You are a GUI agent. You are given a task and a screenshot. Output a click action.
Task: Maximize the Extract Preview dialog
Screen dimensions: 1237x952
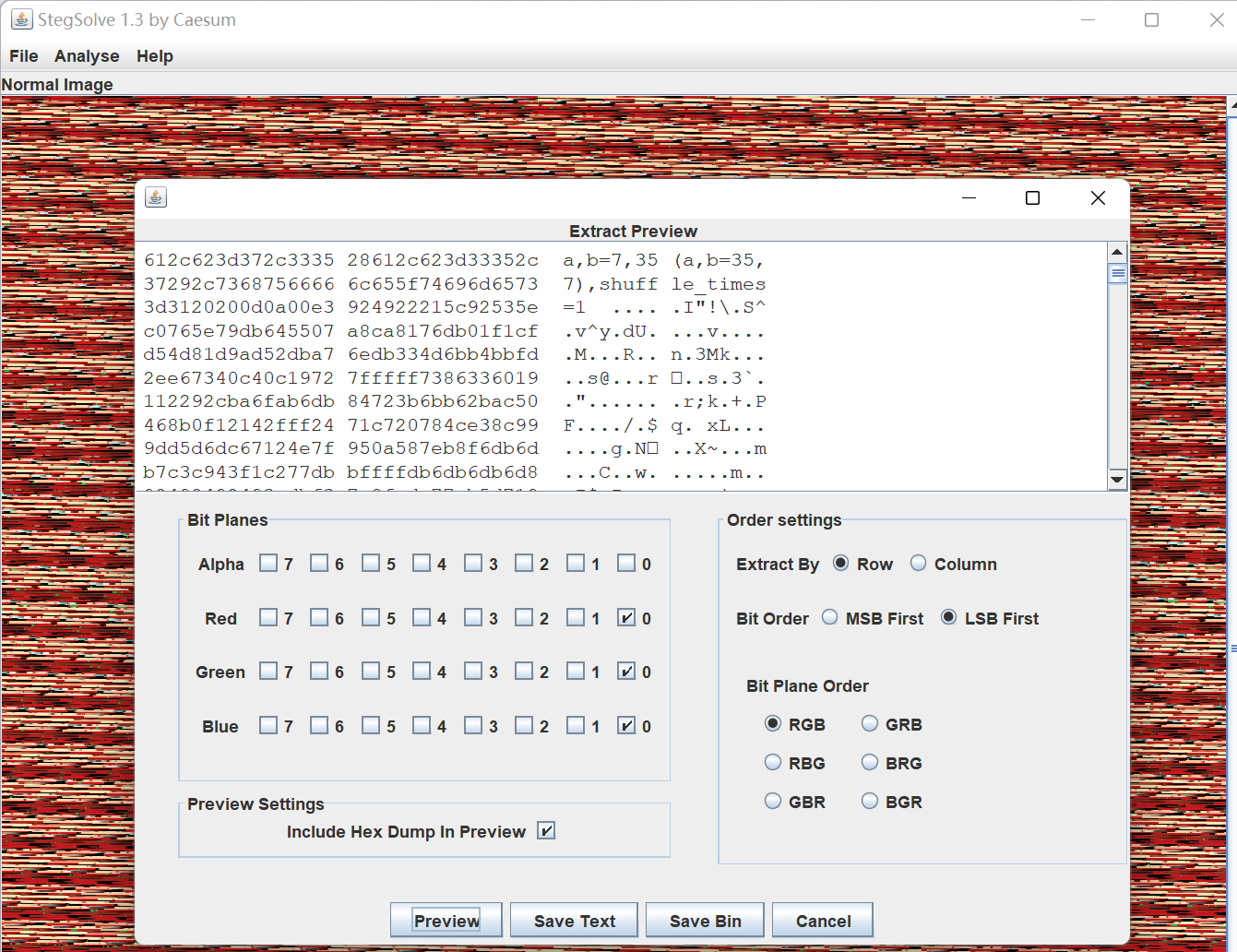(x=1033, y=198)
